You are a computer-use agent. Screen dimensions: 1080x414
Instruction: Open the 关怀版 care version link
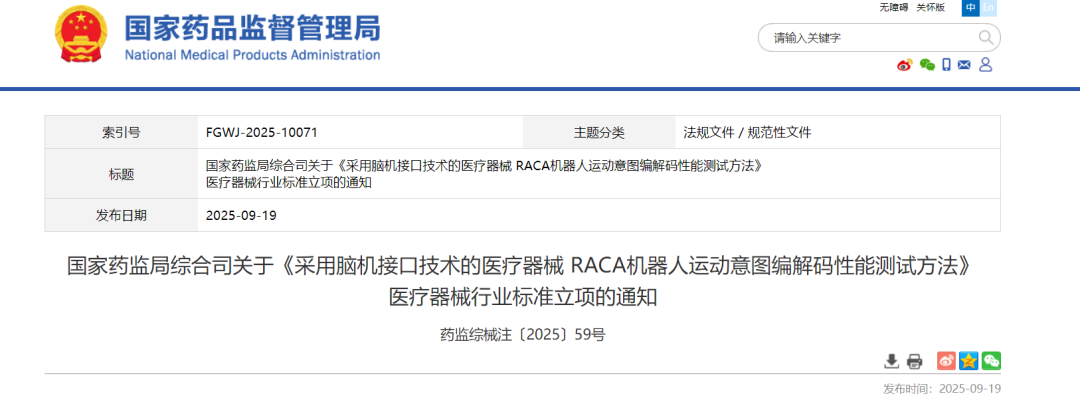coord(930,8)
